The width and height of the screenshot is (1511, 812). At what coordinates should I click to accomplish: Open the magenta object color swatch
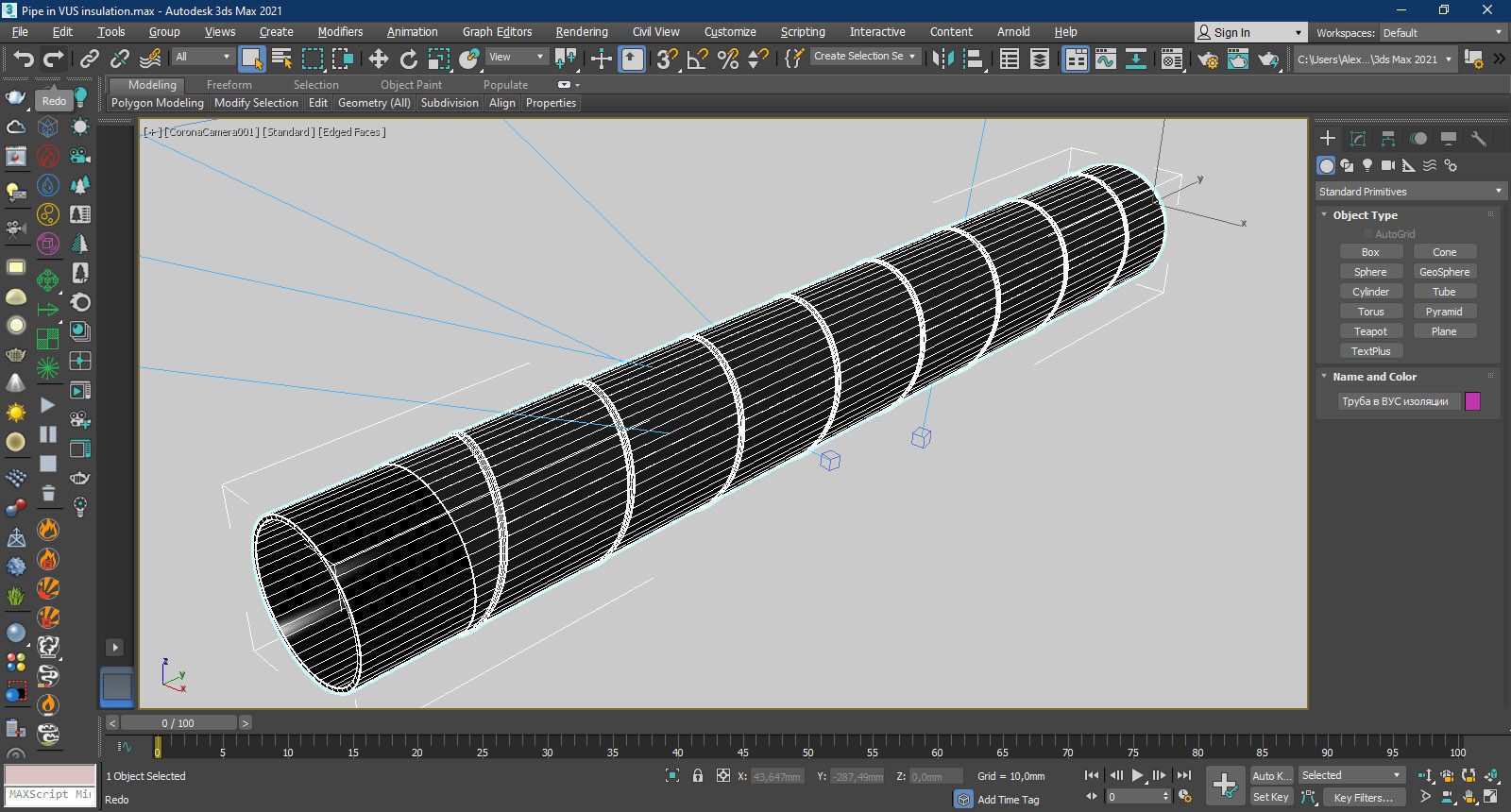(1472, 401)
